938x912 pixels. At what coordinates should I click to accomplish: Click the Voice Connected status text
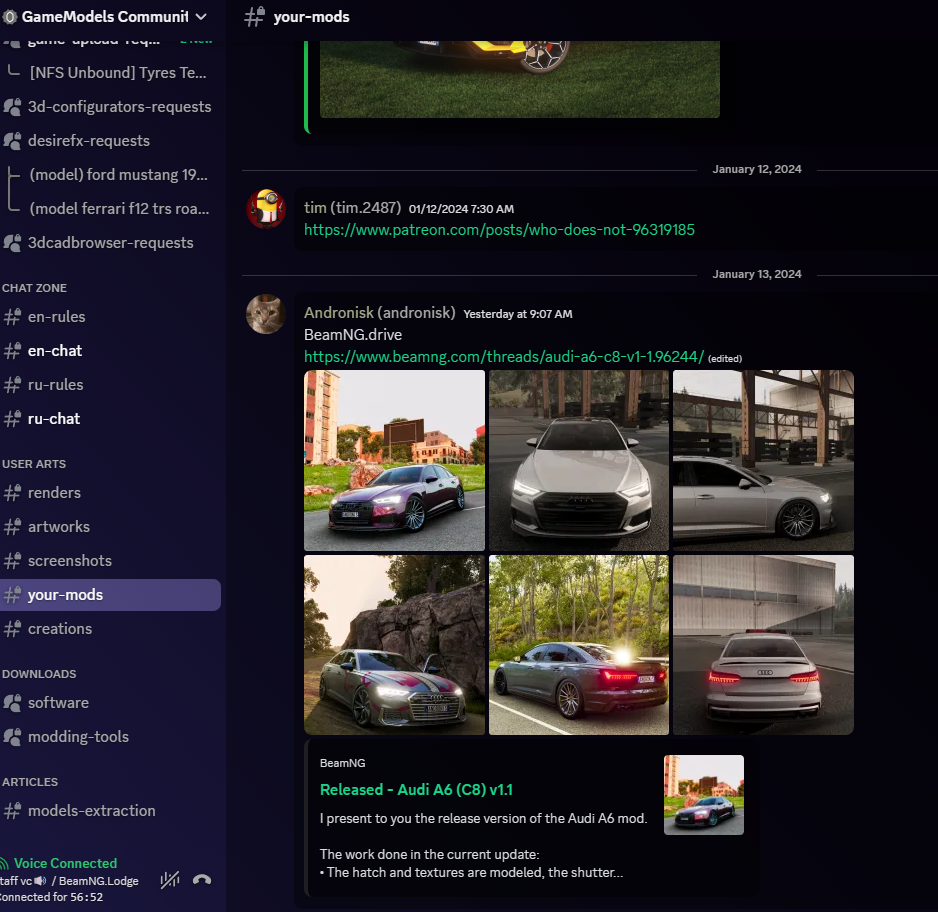65,864
